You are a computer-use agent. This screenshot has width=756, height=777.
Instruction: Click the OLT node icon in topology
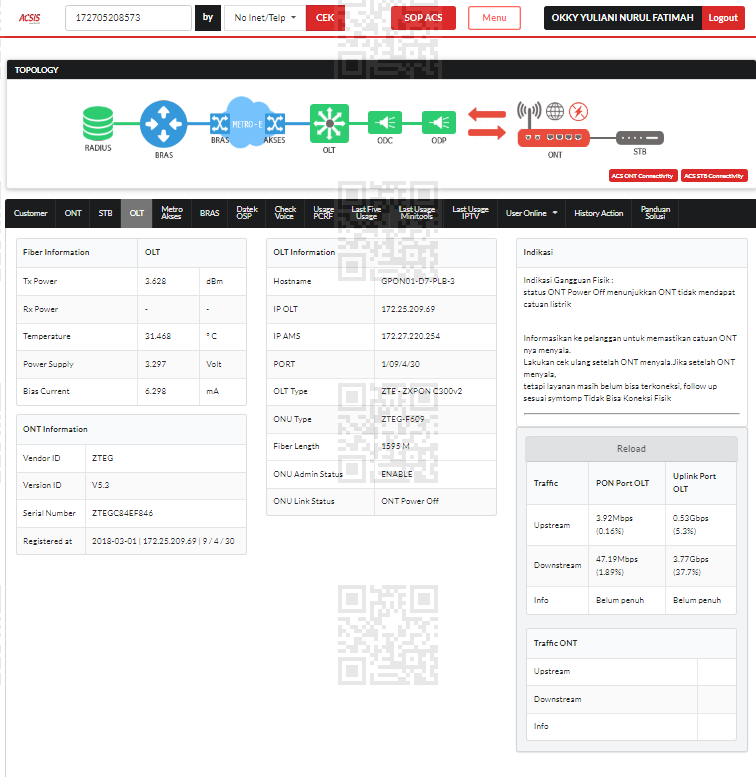[x=329, y=123]
